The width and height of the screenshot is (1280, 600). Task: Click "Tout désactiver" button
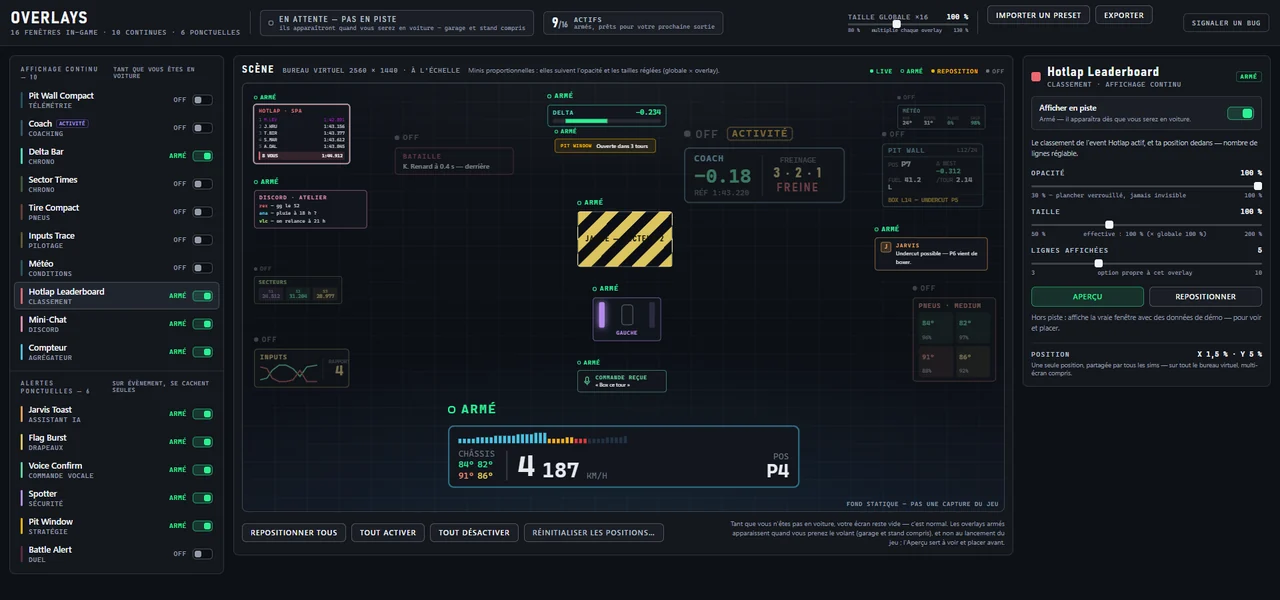click(474, 533)
